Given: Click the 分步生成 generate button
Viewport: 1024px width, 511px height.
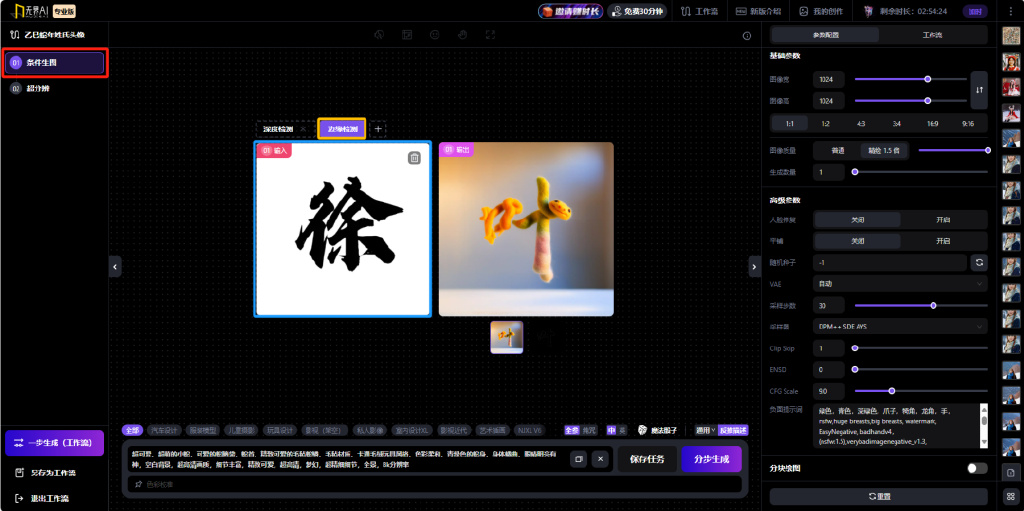Looking at the screenshot, I should click(711, 459).
